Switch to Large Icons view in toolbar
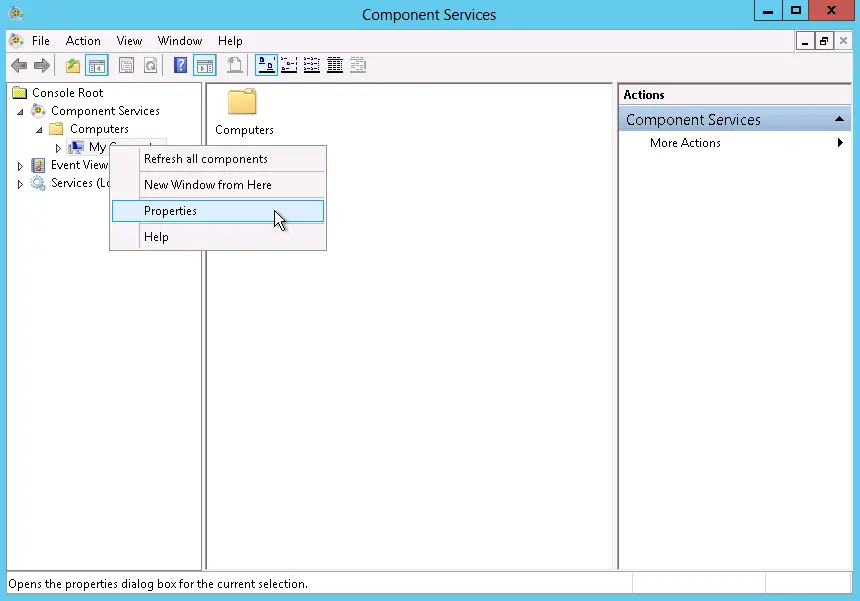 pos(267,66)
